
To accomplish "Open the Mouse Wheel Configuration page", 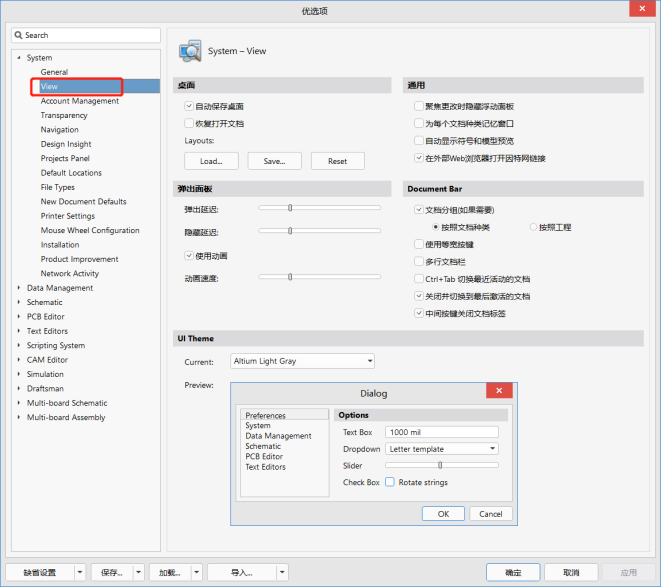I will point(90,230).
